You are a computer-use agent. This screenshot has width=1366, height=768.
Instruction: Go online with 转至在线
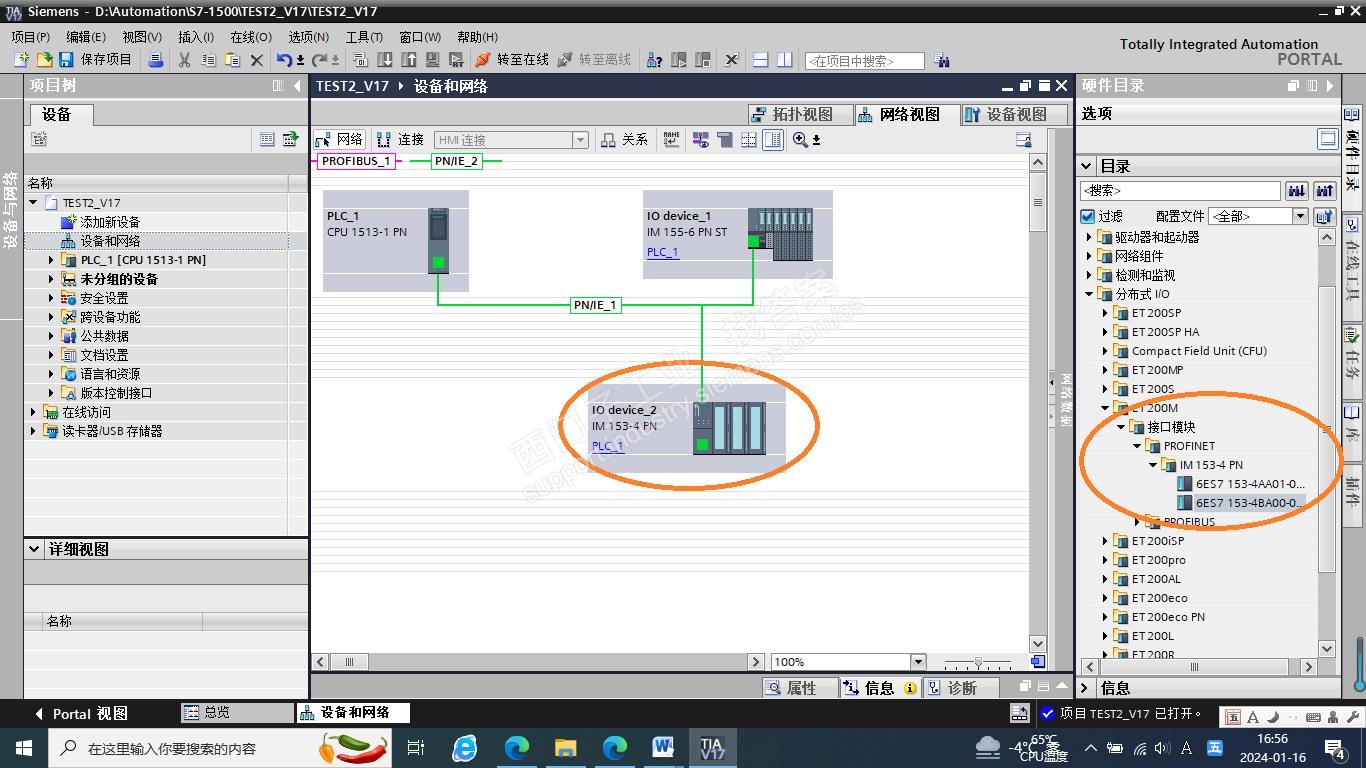click(x=512, y=60)
